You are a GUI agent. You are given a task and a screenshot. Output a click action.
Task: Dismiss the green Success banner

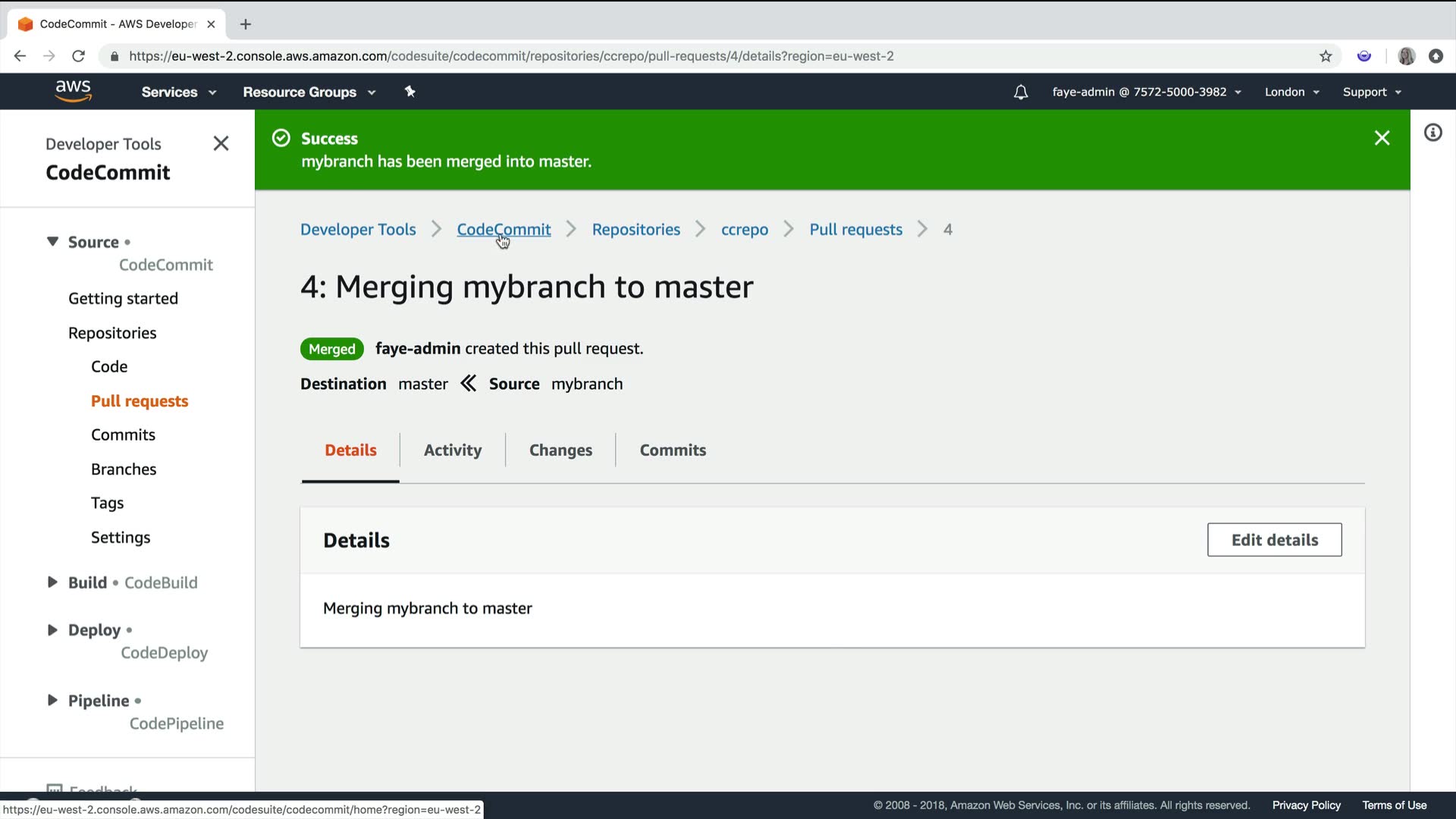click(x=1382, y=138)
